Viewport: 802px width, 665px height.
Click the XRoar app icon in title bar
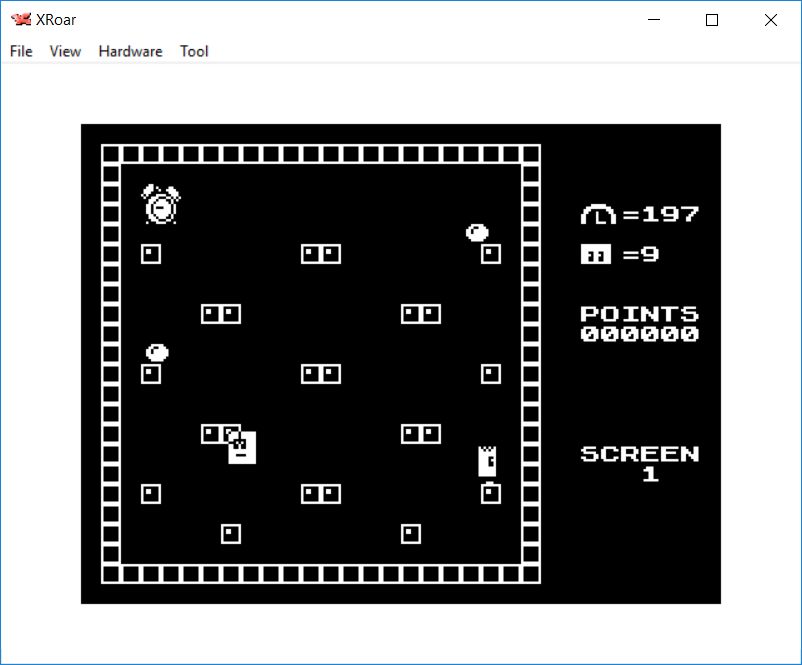[21, 20]
